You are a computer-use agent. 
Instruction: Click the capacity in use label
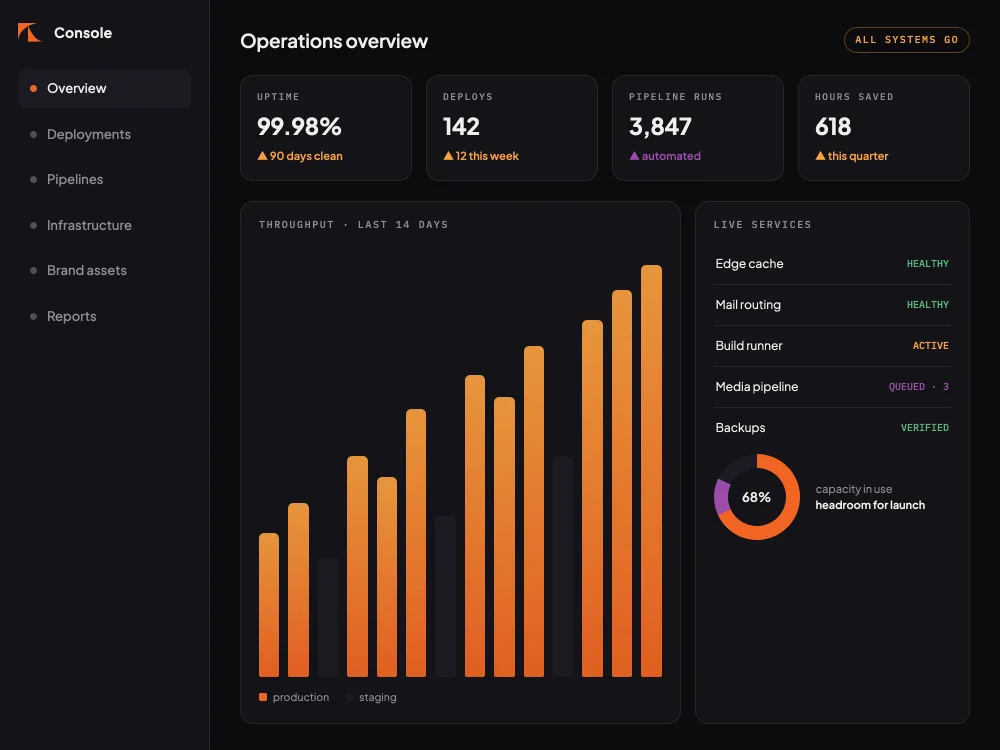(x=853, y=489)
